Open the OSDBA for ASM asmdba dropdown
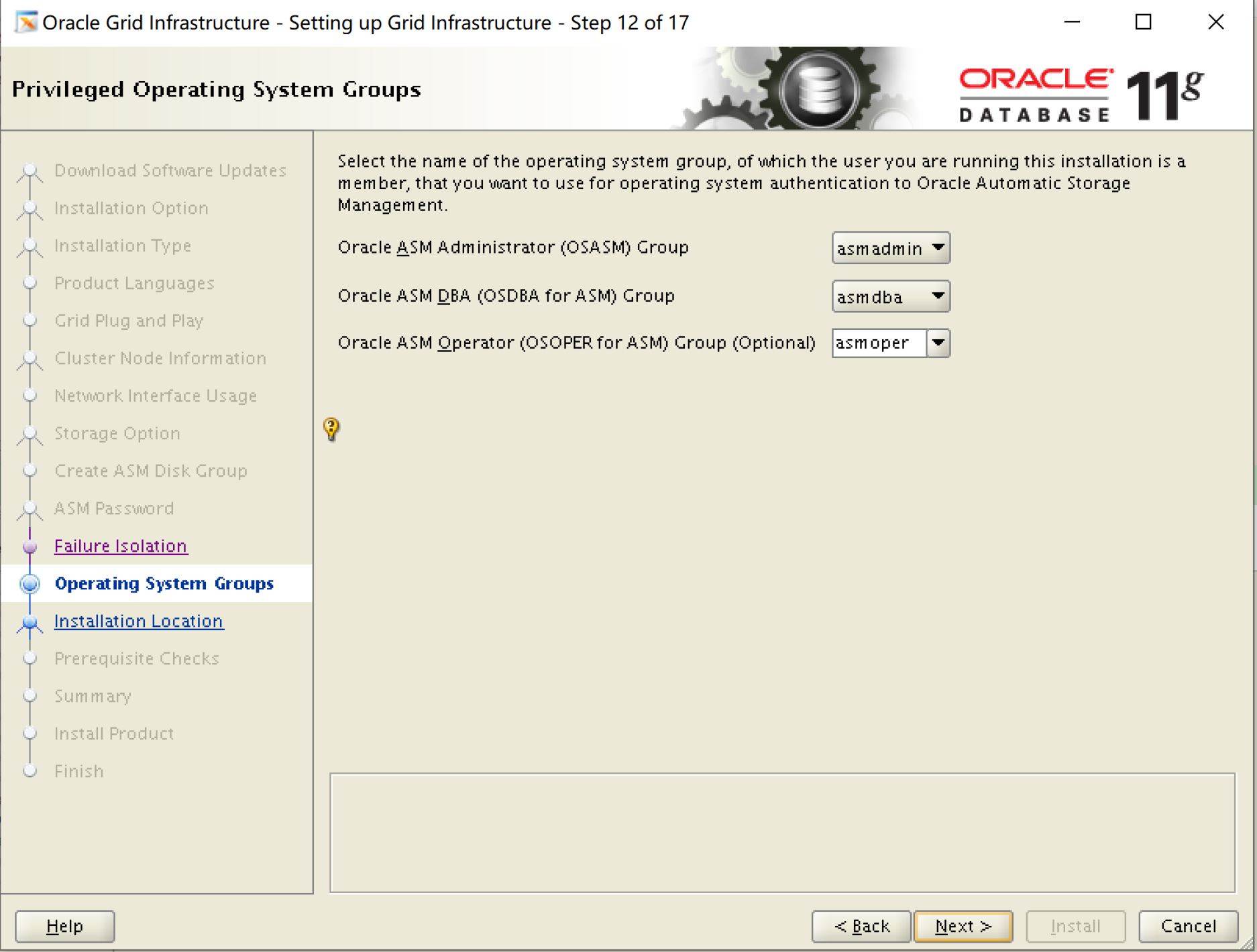Image resolution: width=1257 pixels, height=952 pixels. click(x=891, y=296)
